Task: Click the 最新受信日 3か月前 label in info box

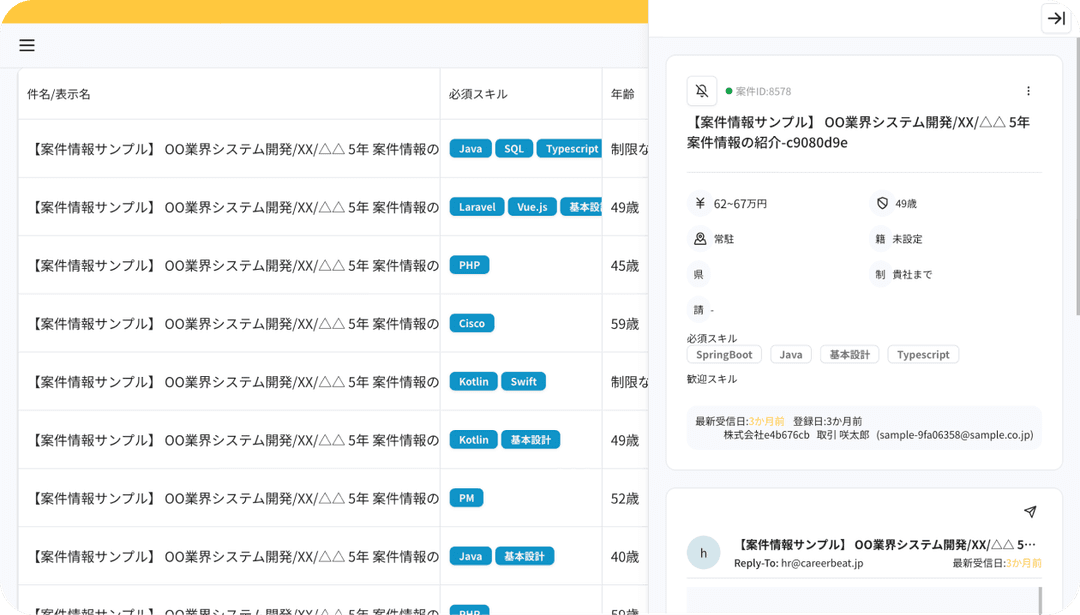Action: (740, 421)
